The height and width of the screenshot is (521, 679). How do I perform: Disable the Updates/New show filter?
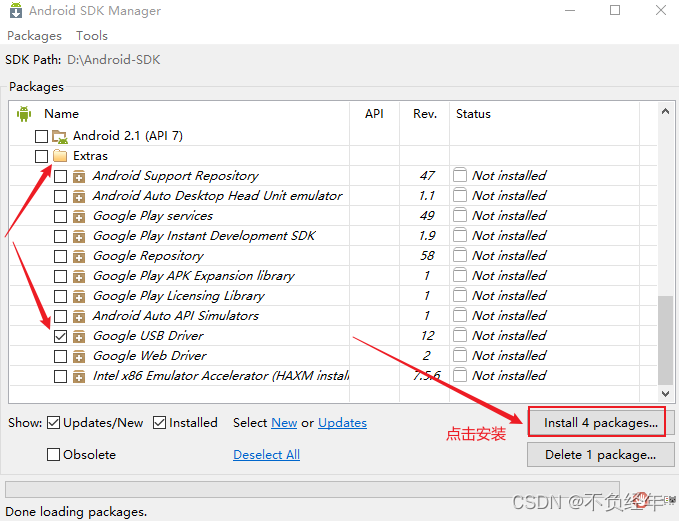click(53, 423)
